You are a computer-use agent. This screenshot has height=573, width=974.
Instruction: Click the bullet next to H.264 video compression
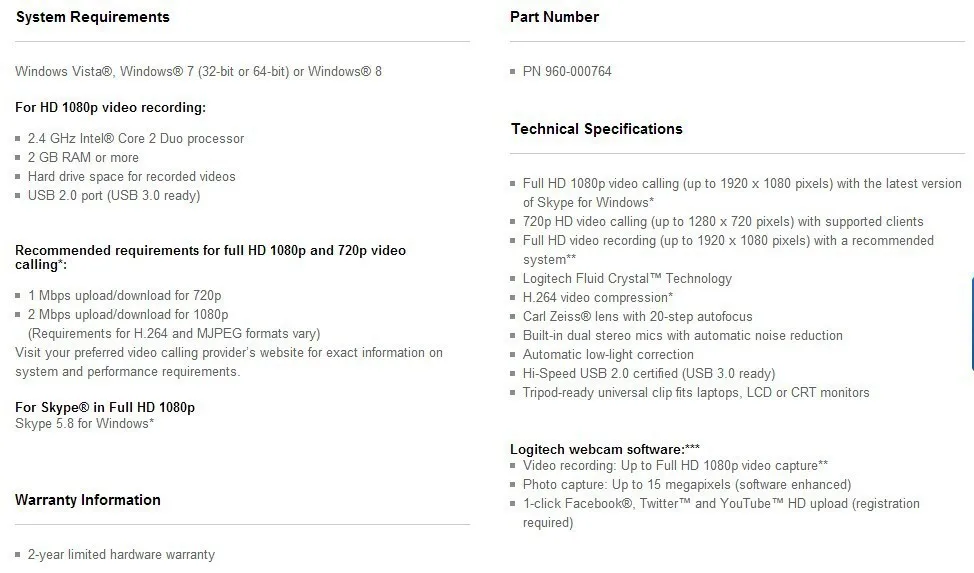(512, 298)
